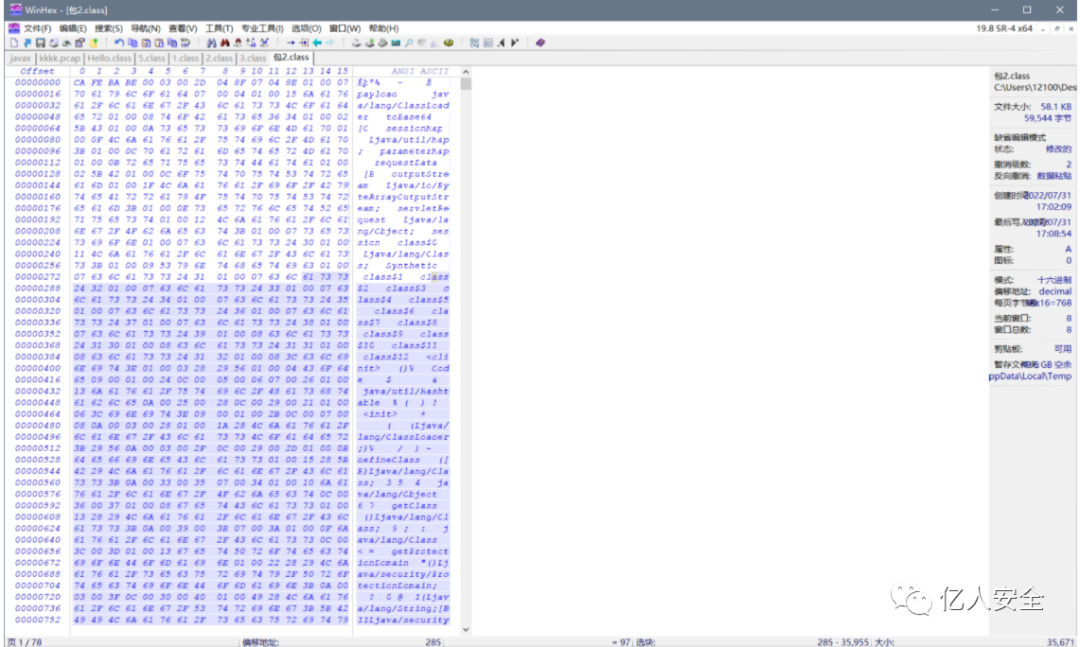1080x647 pixels.
Task: Open the 文件(F) menu
Action: pyautogui.click(x=37, y=28)
